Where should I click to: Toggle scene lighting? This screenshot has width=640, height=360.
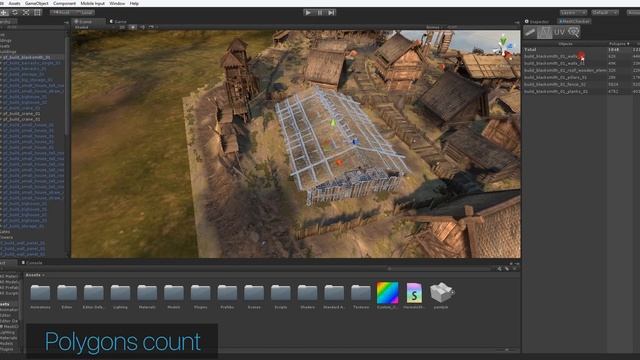point(133,27)
